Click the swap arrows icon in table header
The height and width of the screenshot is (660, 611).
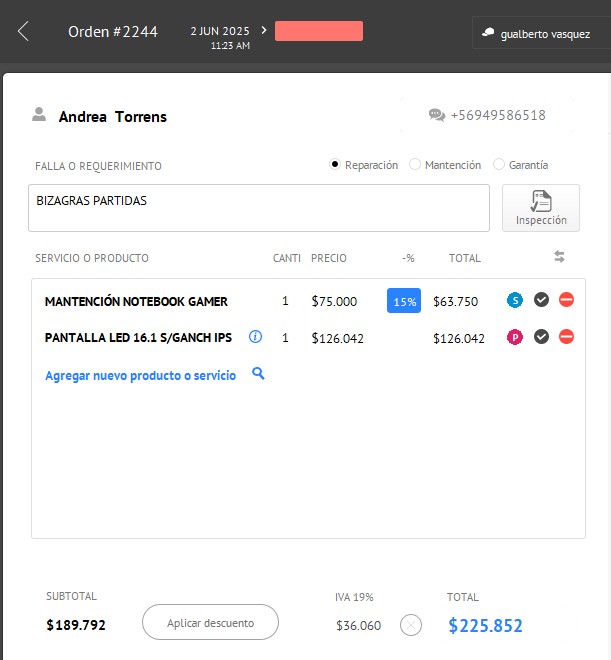click(559, 256)
